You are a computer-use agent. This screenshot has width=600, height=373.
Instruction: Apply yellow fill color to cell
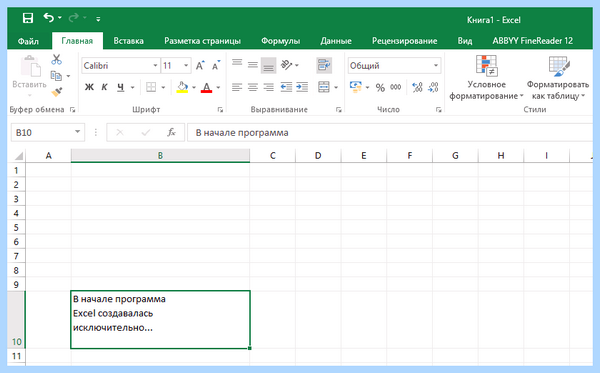tap(182, 87)
